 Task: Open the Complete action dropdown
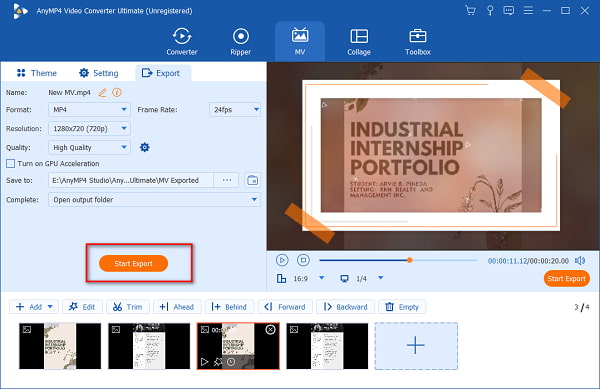click(154, 200)
